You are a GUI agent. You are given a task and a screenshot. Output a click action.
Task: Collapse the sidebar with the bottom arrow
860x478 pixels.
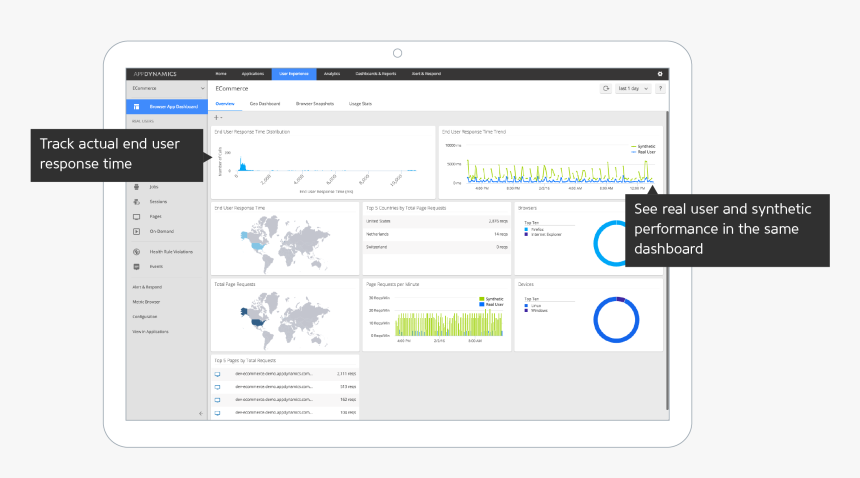(x=200, y=413)
